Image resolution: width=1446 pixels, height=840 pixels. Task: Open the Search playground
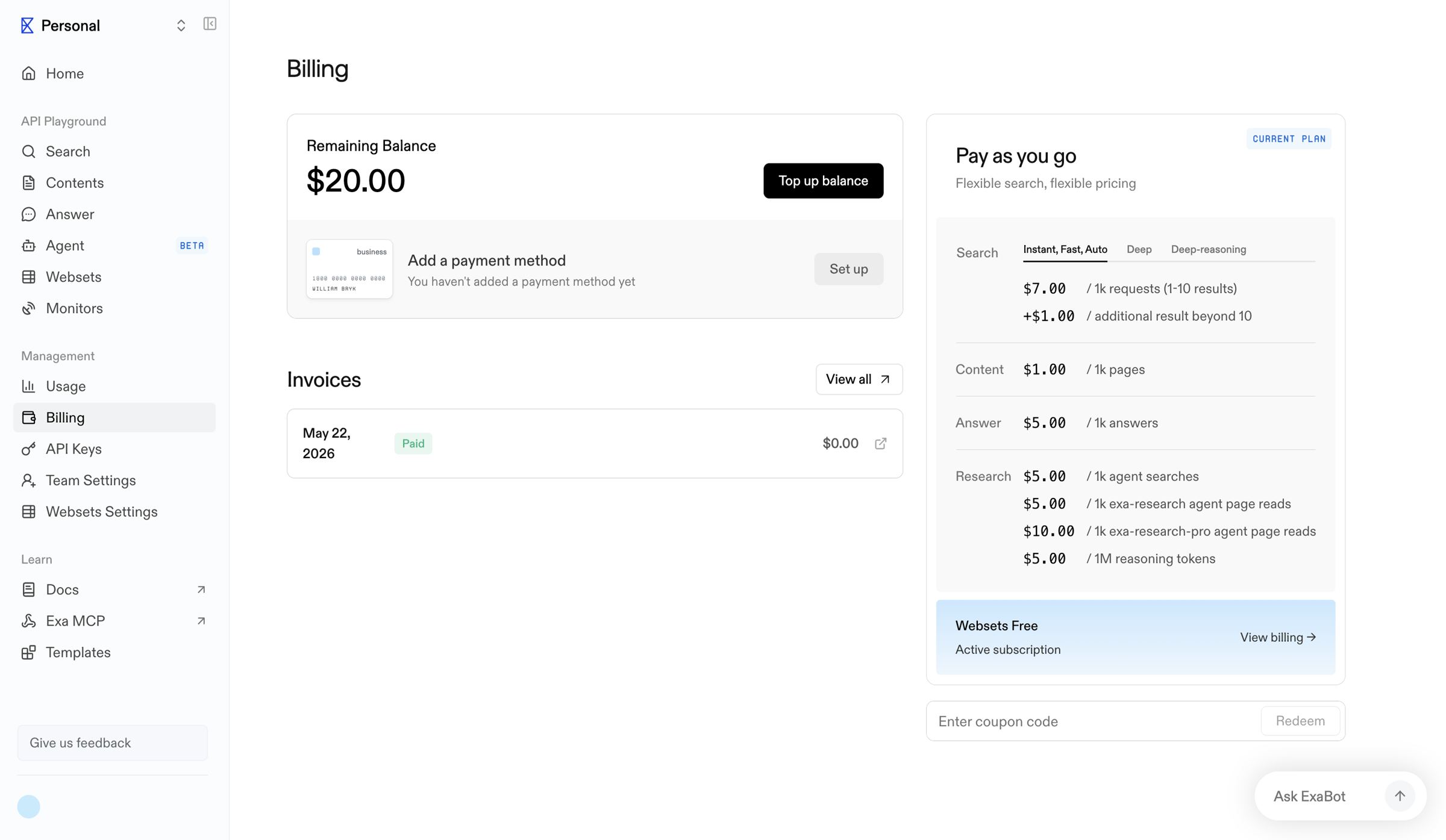tap(114, 151)
